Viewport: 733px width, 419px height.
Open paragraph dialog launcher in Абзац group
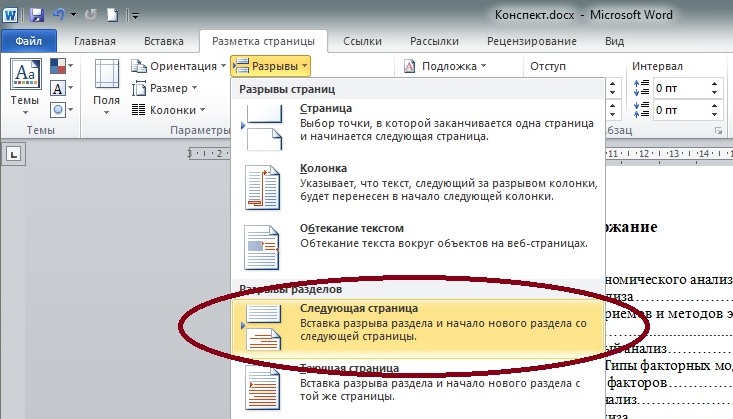pos(718,131)
